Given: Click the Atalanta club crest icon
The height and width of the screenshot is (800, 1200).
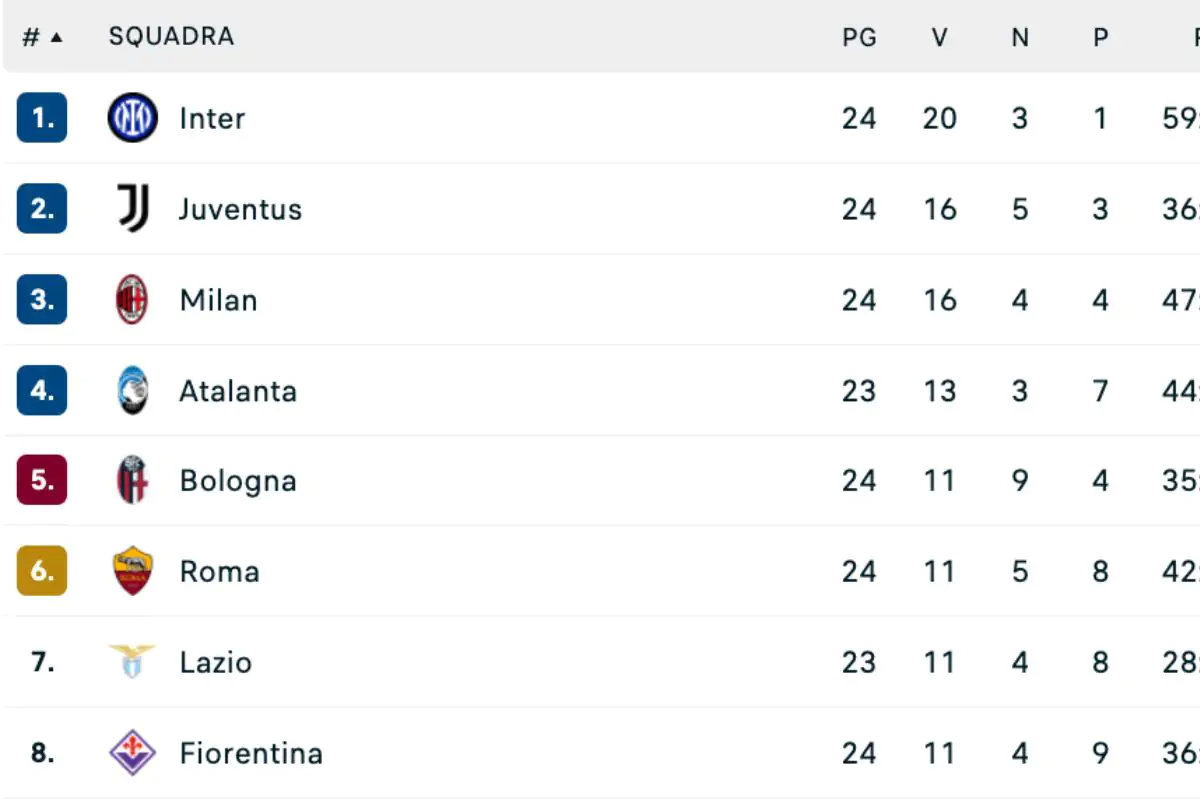Looking at the screenshot, I should click(132, 390).
